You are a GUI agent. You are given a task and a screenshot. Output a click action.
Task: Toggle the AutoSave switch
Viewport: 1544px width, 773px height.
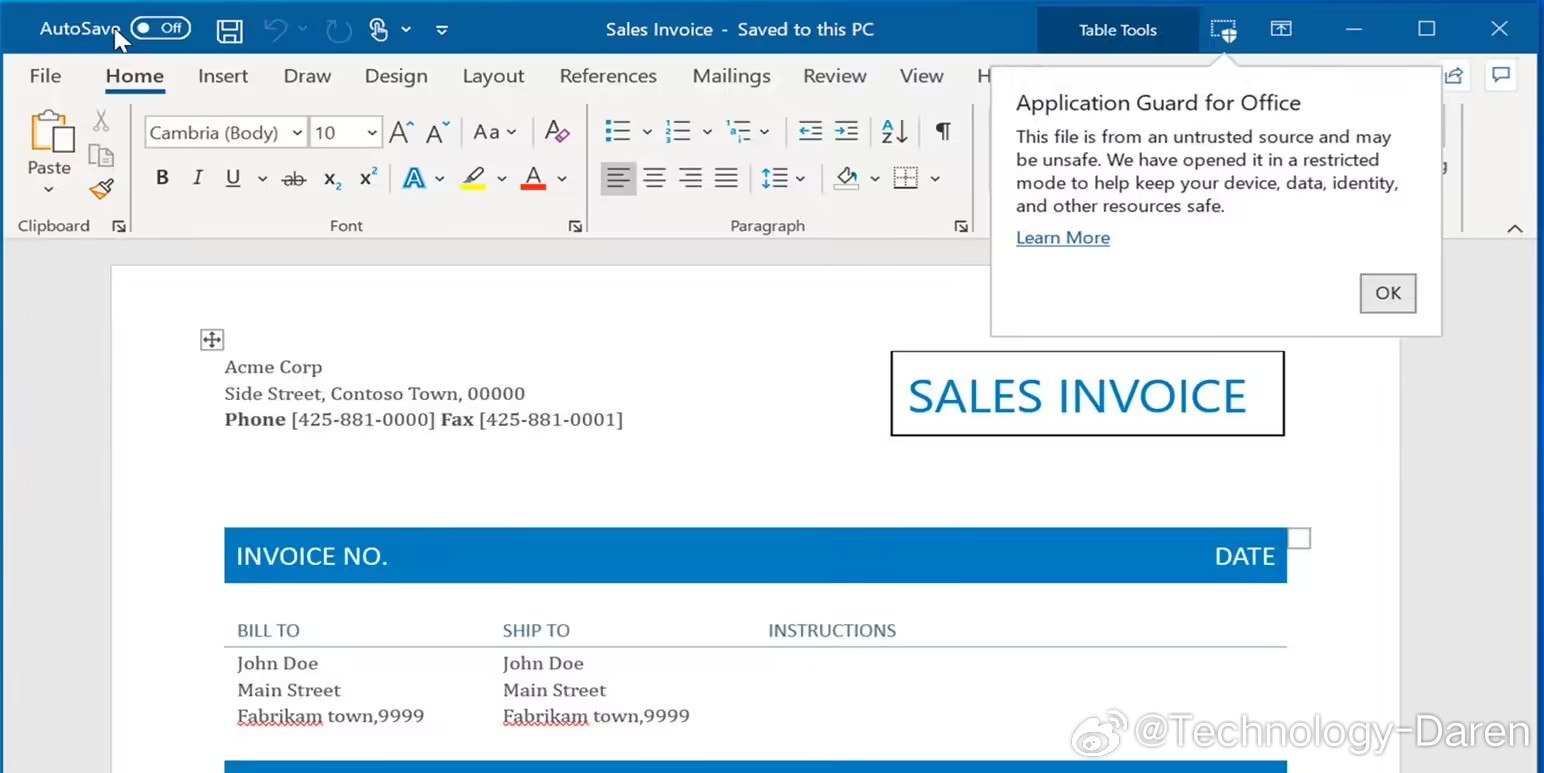click(160, 28)
